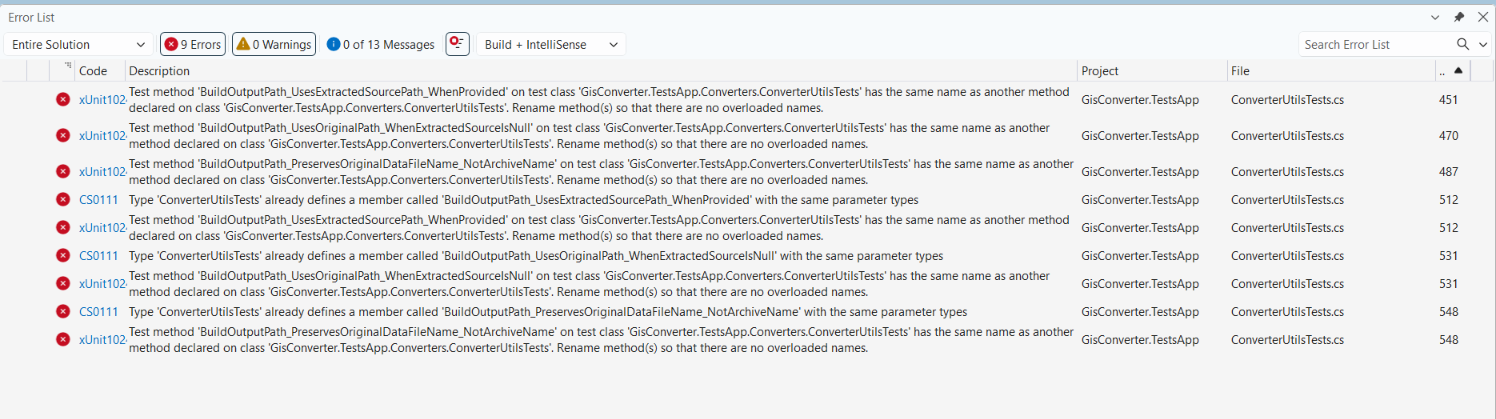Image resolution: width=1496 pixels, height=419 pixels.
Task: Select the 548 line cell in xUnit1024 row
Action: point(1448,340)
